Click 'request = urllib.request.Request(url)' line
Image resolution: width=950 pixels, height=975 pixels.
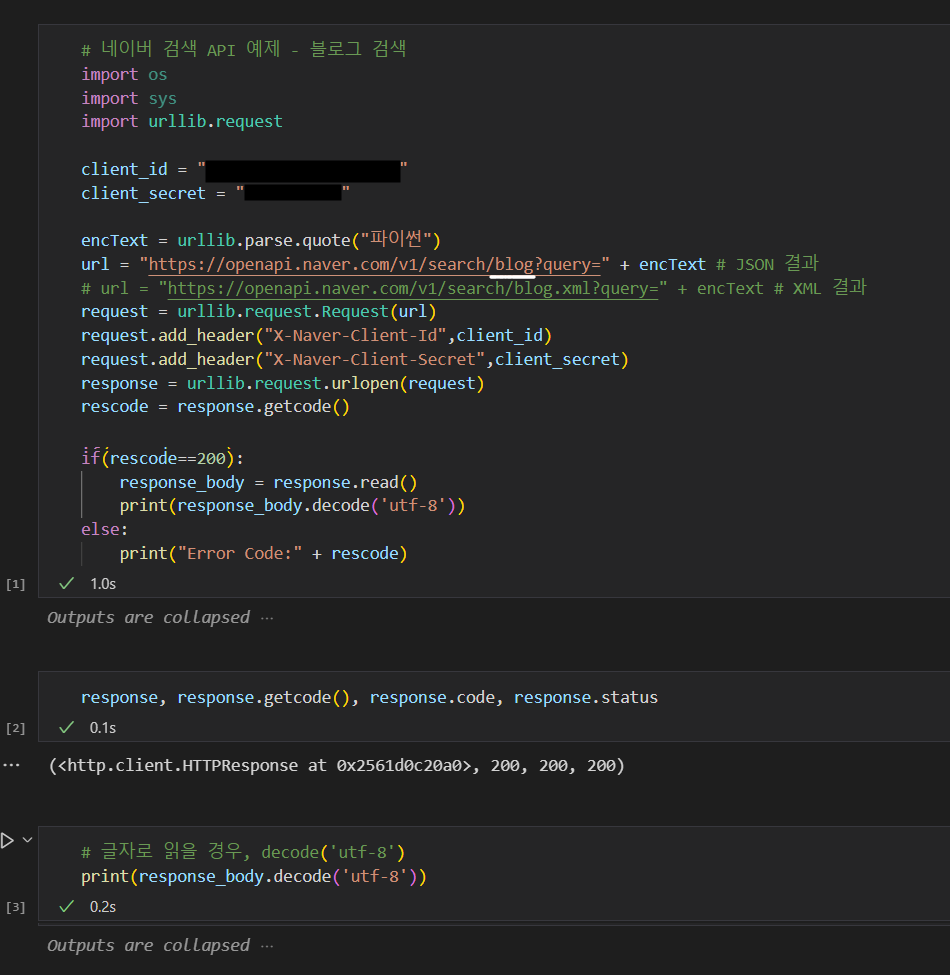point(259,312)
